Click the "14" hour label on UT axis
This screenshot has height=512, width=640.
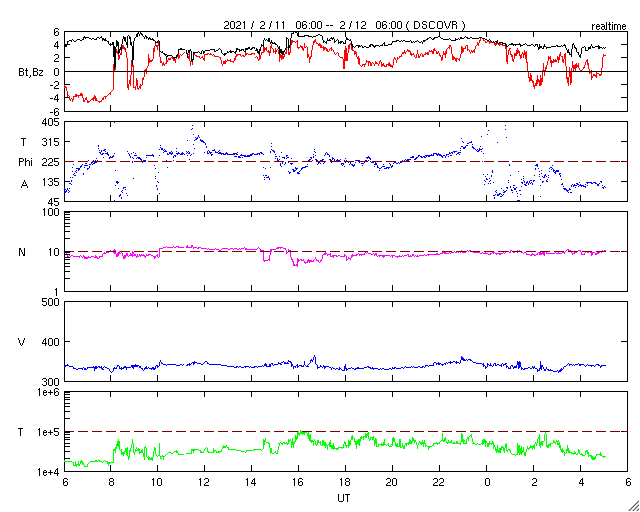click(x=251, y=482)
